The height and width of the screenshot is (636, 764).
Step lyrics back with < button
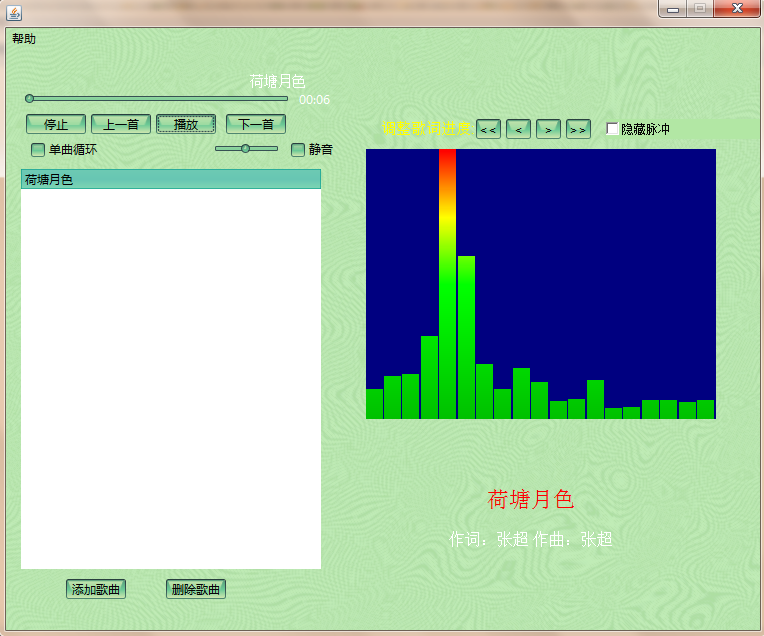[518, 130]
